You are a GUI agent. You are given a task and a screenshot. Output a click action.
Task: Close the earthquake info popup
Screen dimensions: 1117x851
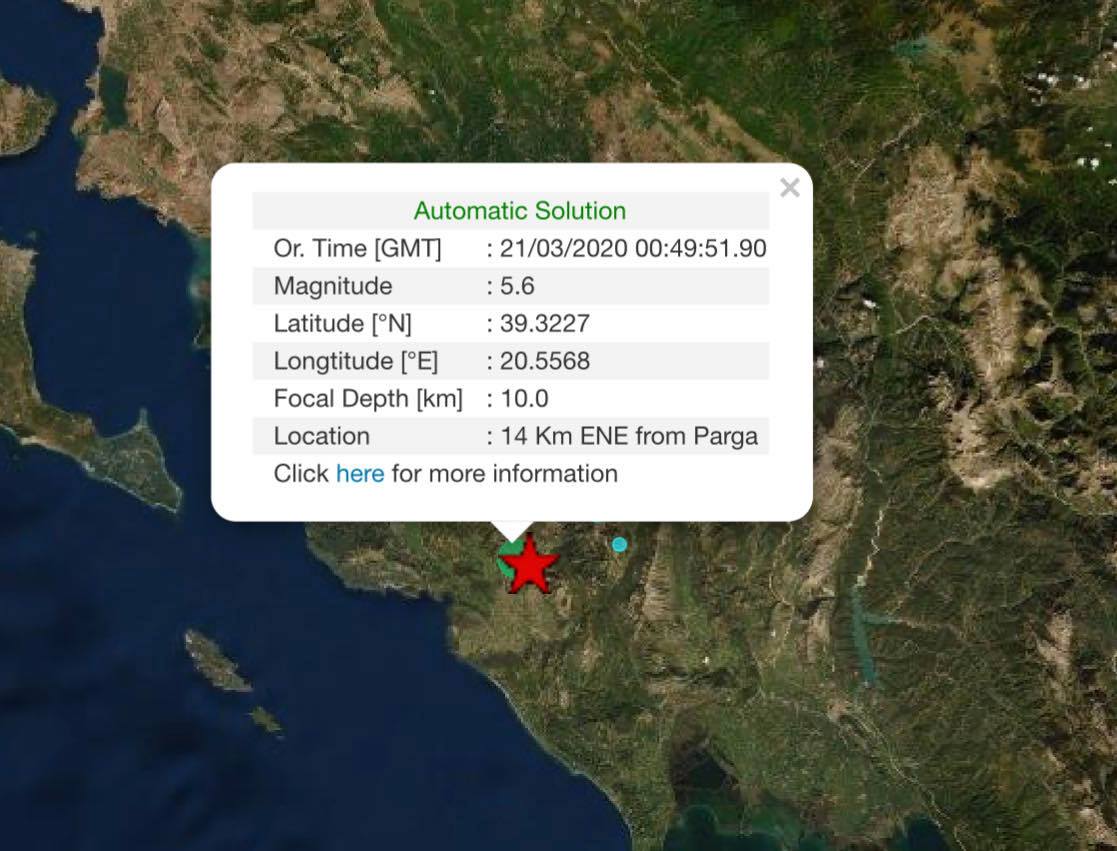coord(789,188)
